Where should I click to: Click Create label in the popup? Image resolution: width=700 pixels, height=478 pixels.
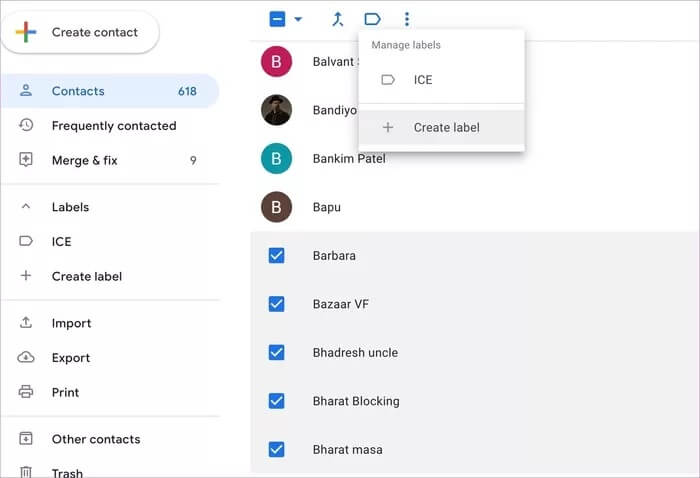coord(442,128)
